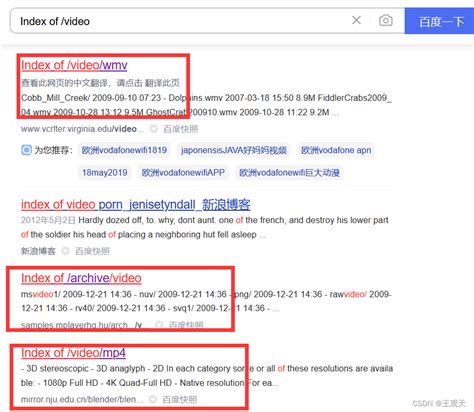474x412 pixels.
Task: Open the index of video porn_jenisetyndall 新浪博客 result
Action: [x=136, y=204]
